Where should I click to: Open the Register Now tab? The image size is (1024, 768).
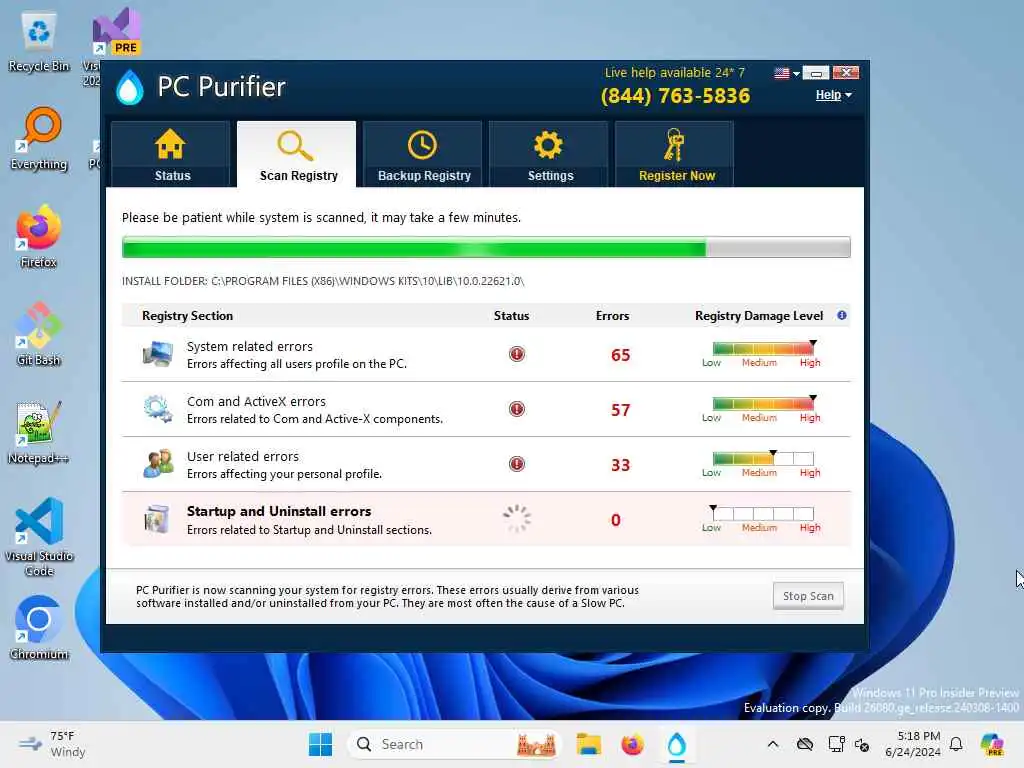pyautogui.click(x=675, y=154)
